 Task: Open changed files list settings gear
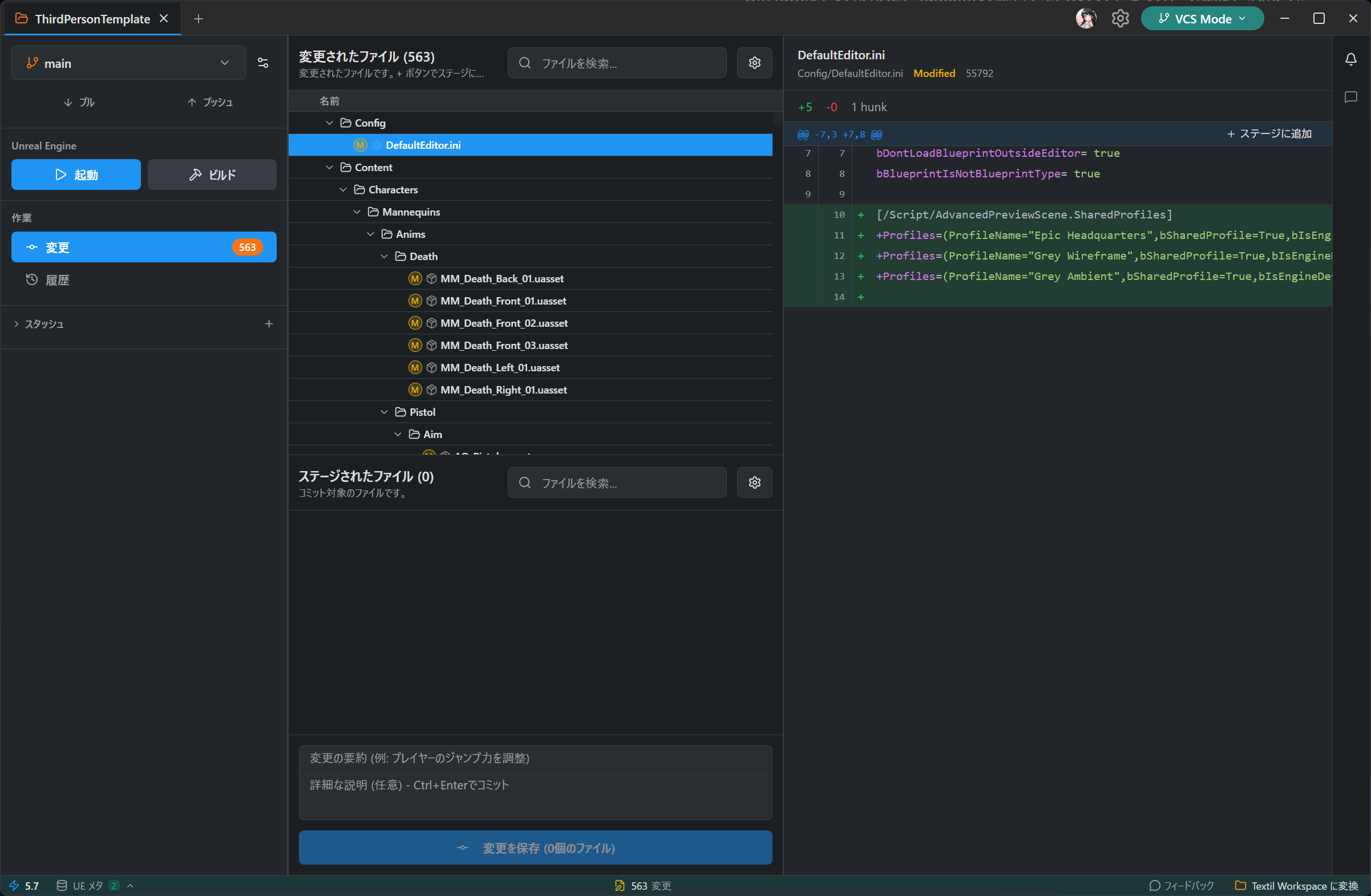point(754,63)
